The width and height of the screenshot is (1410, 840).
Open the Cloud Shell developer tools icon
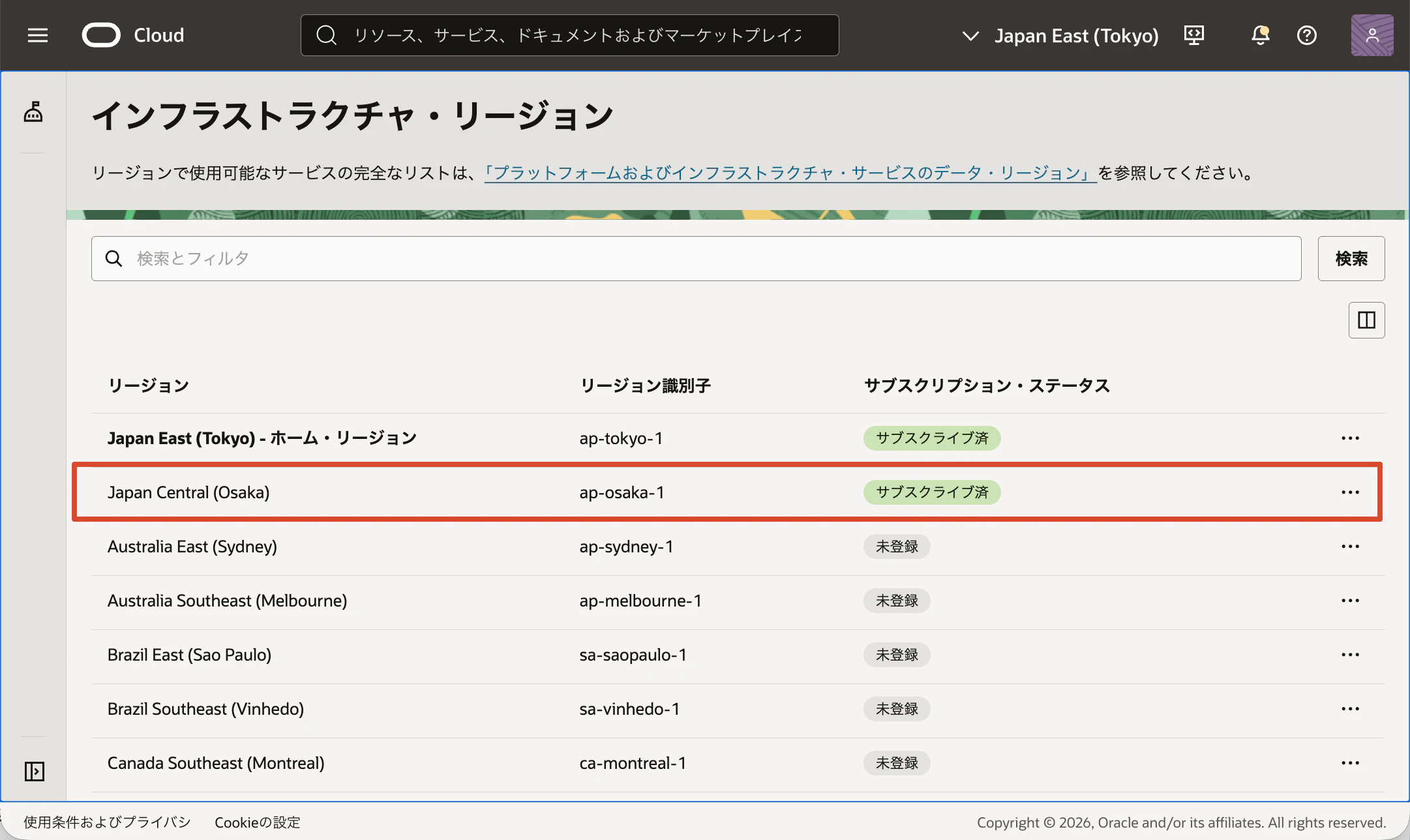tap(1194, 35)
